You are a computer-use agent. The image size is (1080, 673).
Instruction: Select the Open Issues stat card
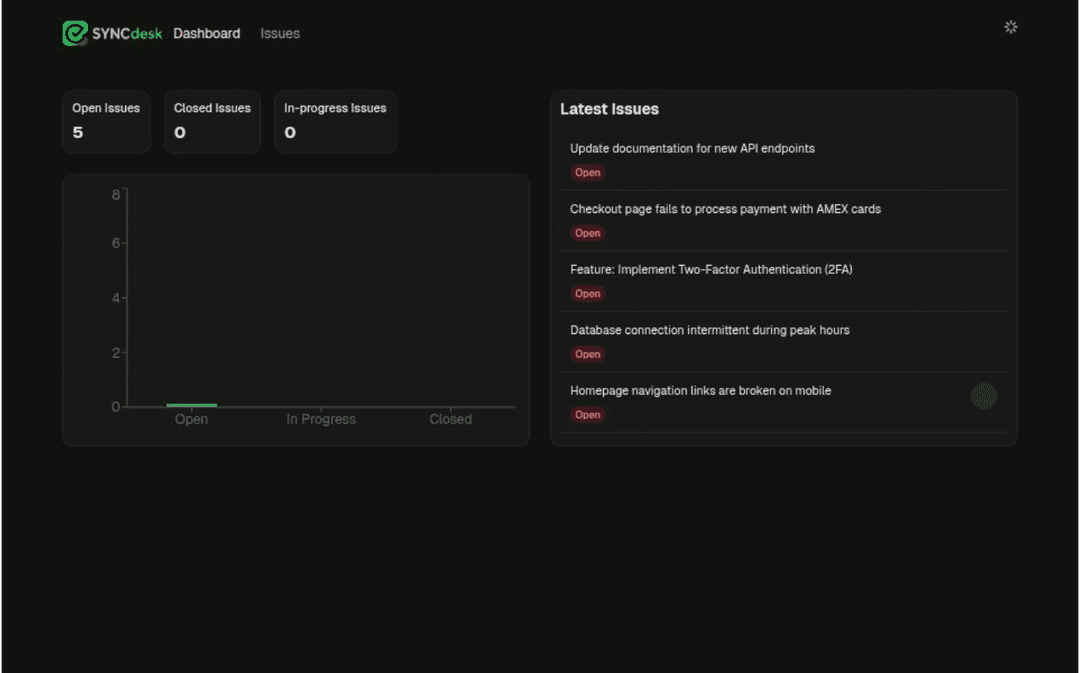[x=106, y=122]
